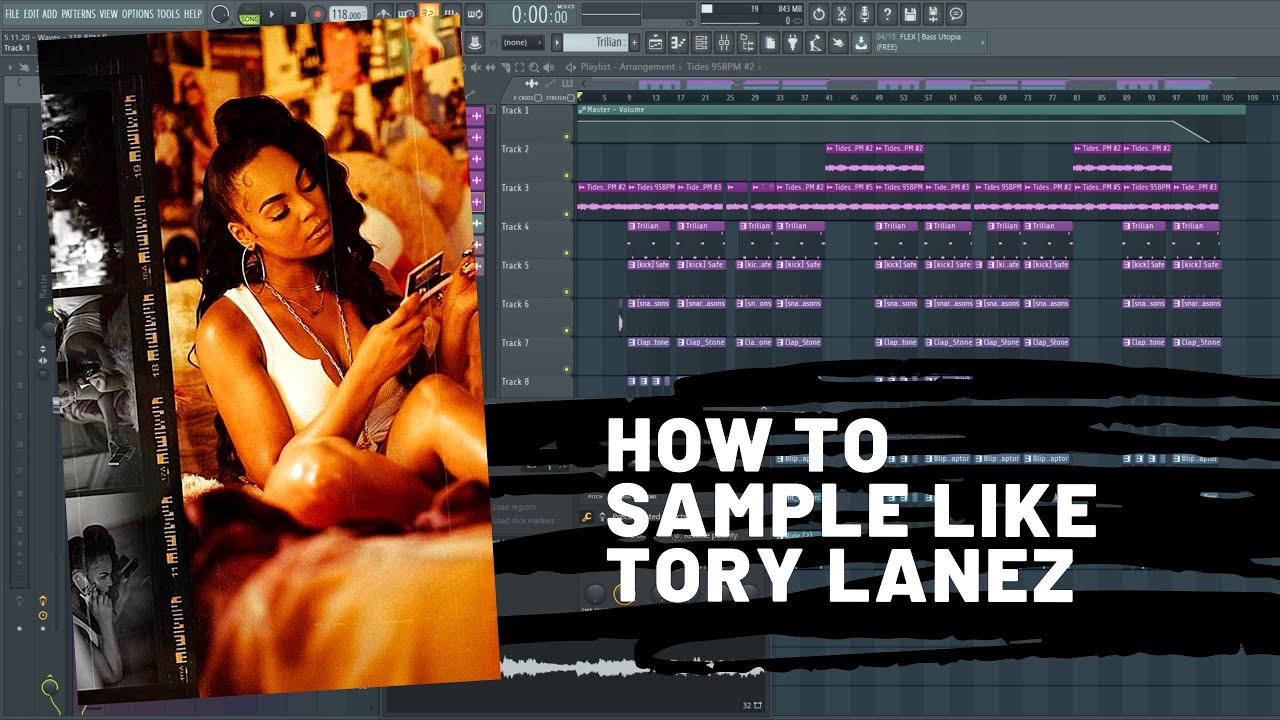Mute Track 4 with its green light
The height and width of the screenshot is (720, 1280).
[x=567, y=253]
